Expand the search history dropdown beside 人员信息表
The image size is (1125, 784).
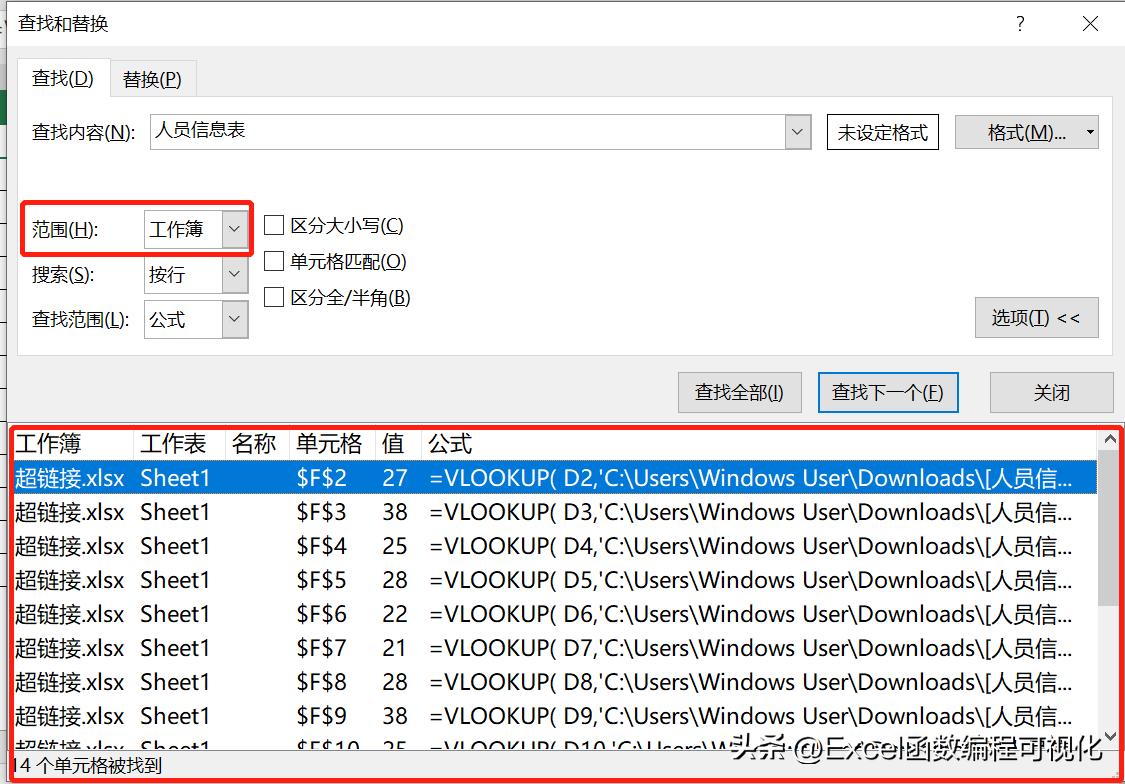click(x=797, y=131)
